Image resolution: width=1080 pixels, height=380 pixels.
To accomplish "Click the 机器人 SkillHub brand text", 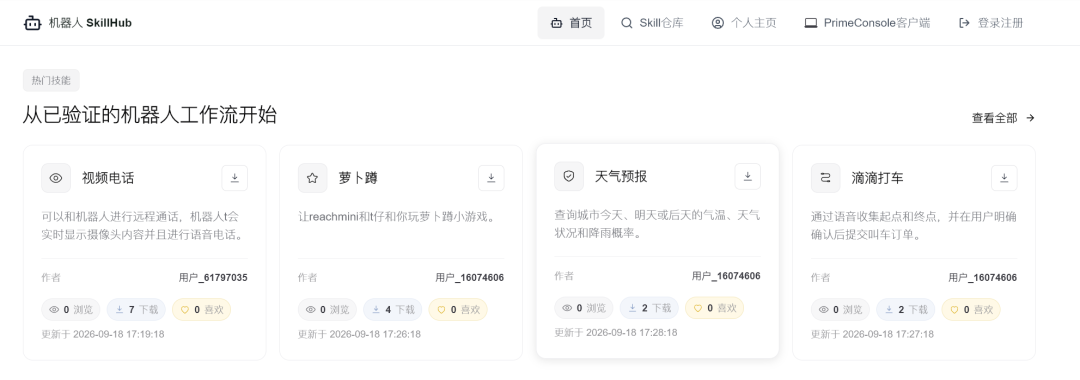I will click(90, 23).
